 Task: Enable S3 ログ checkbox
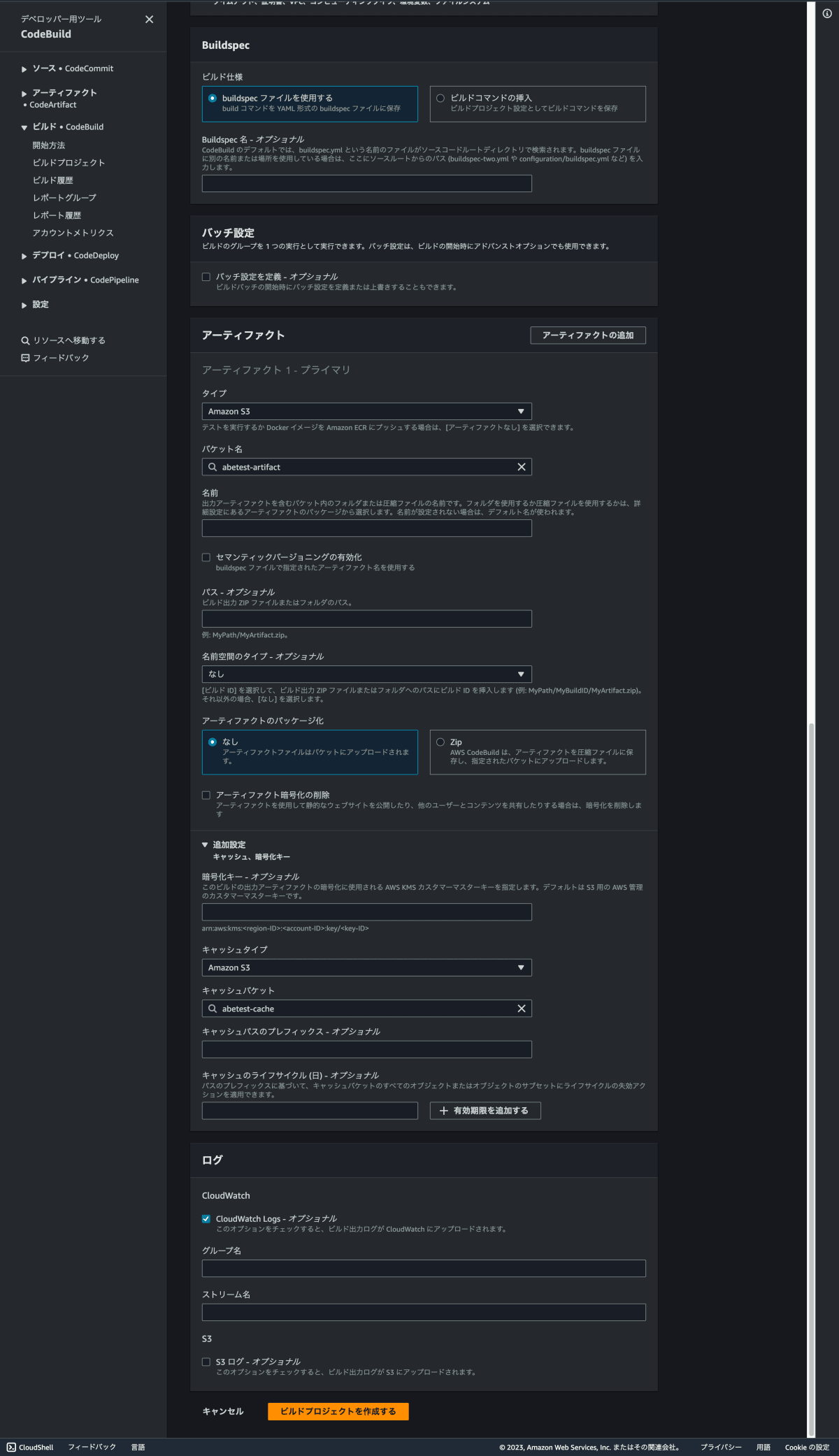206,1362
